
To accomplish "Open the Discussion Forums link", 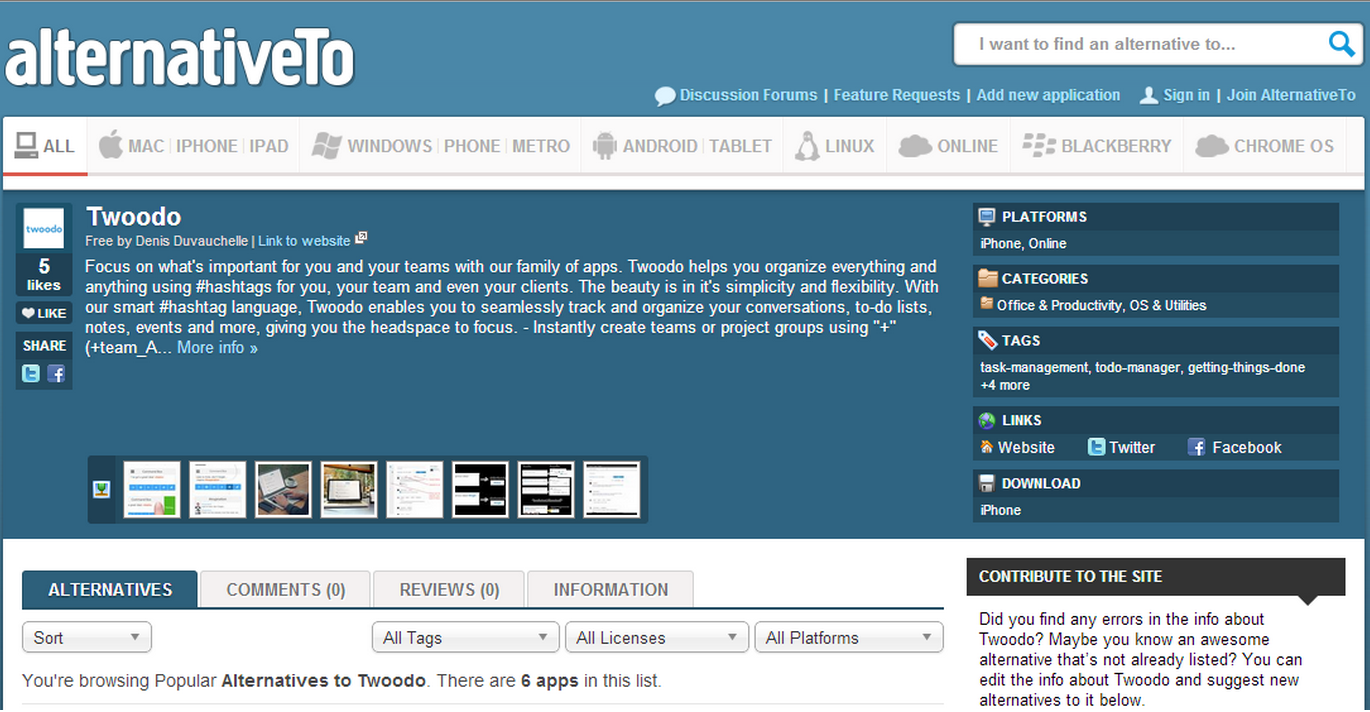I will click(x=749, y=95).
